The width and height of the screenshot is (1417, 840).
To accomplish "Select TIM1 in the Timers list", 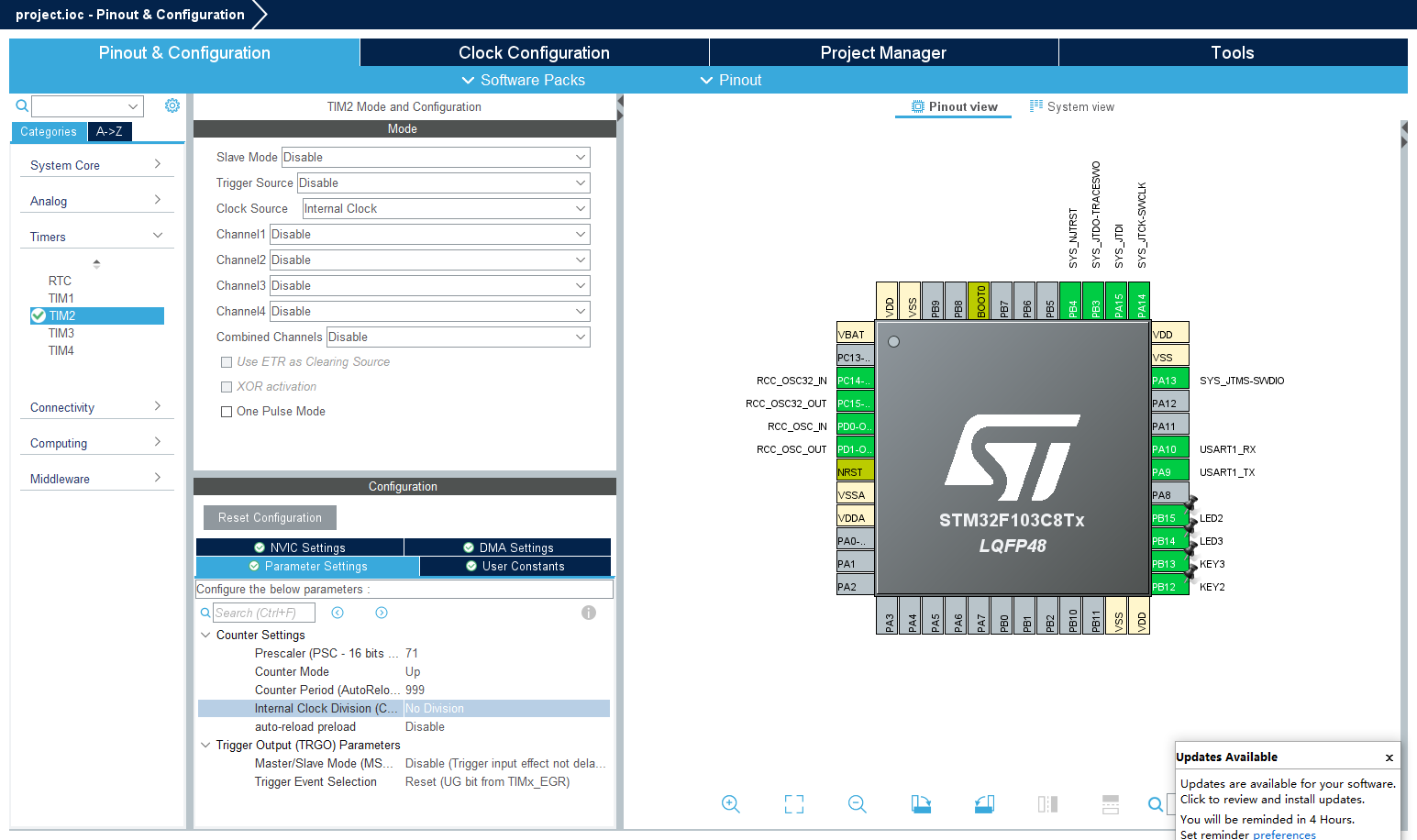I will tap(61, 298).
